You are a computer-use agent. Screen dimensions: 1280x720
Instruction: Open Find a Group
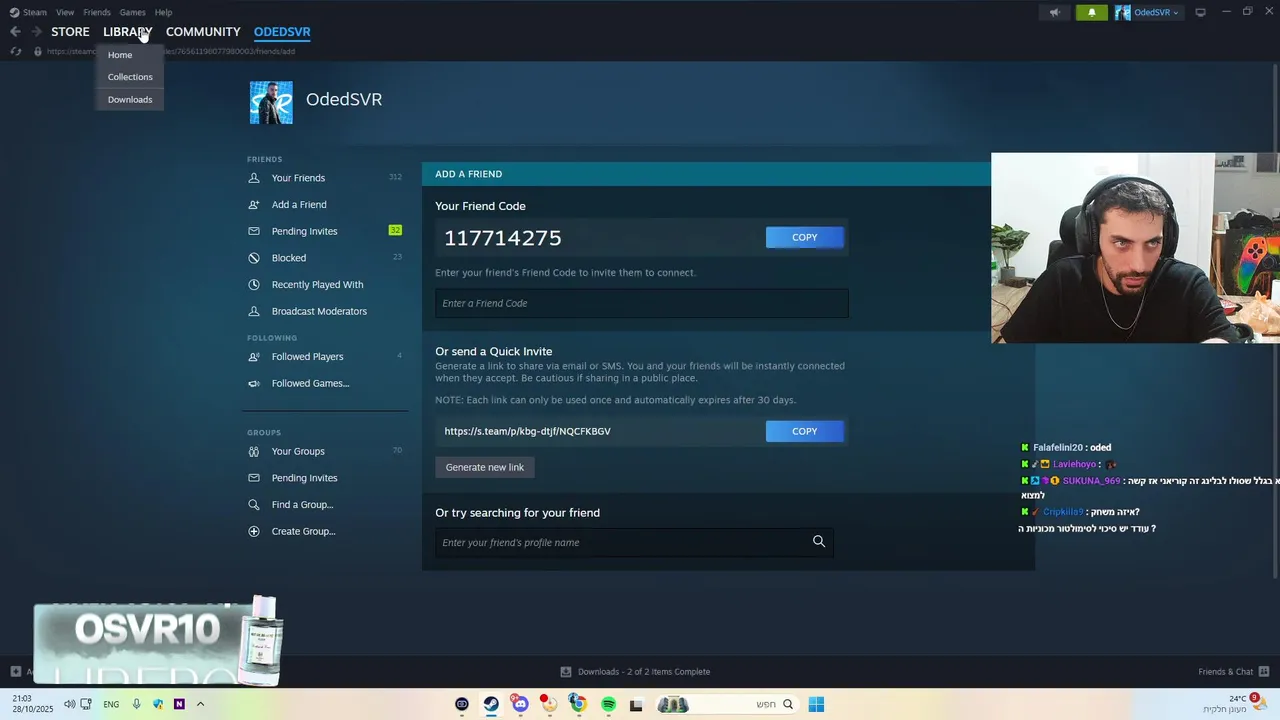point(302,505)
